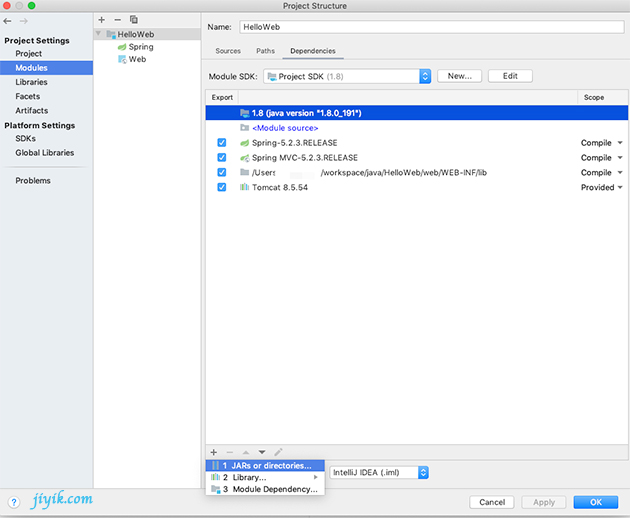Select Web facet under HelloWeb
Image resolution: width=630 pixels, height=518 pixels.
point(137,59)
